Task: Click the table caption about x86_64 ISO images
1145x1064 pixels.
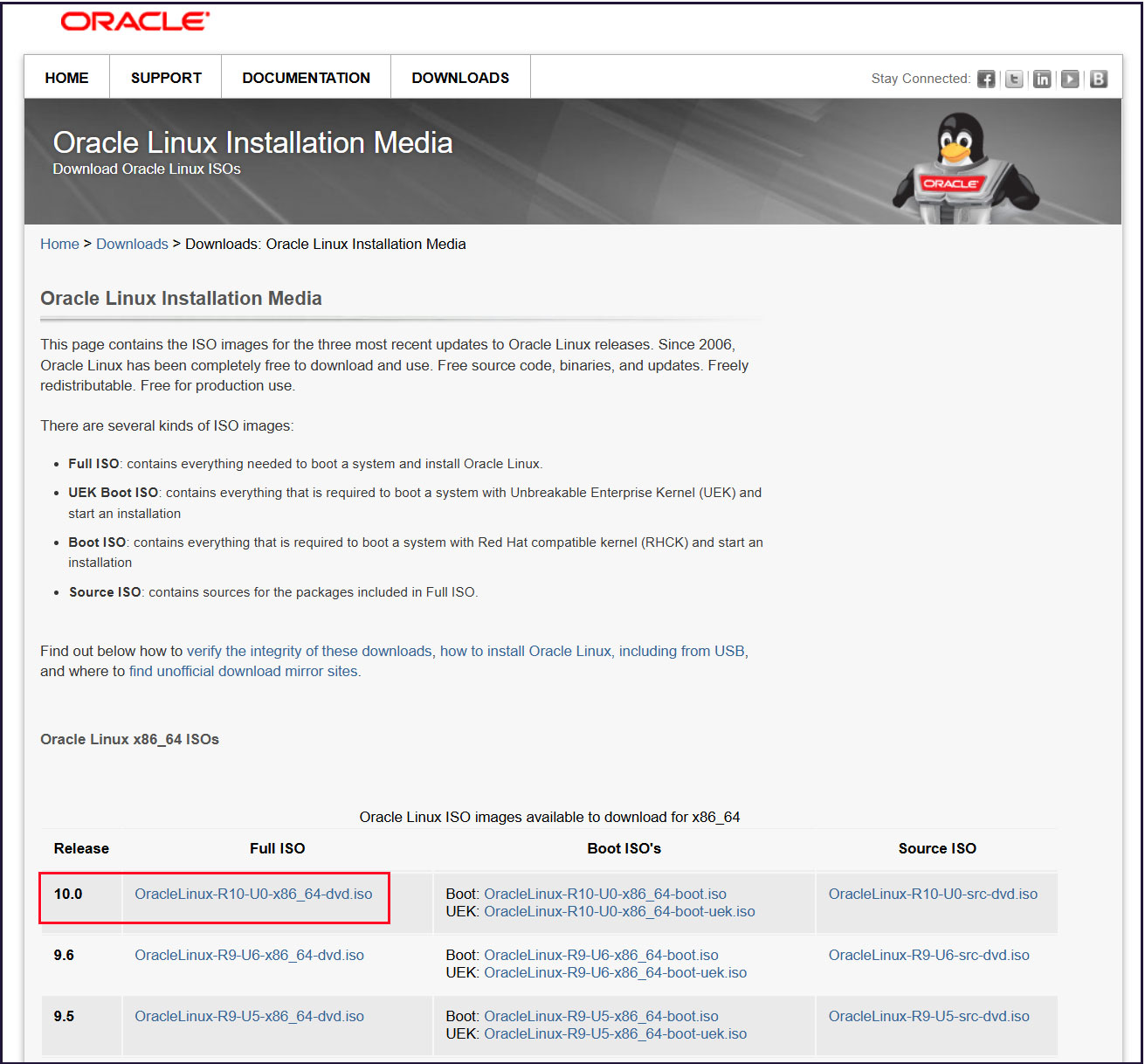Action: [x=549, y=817]
